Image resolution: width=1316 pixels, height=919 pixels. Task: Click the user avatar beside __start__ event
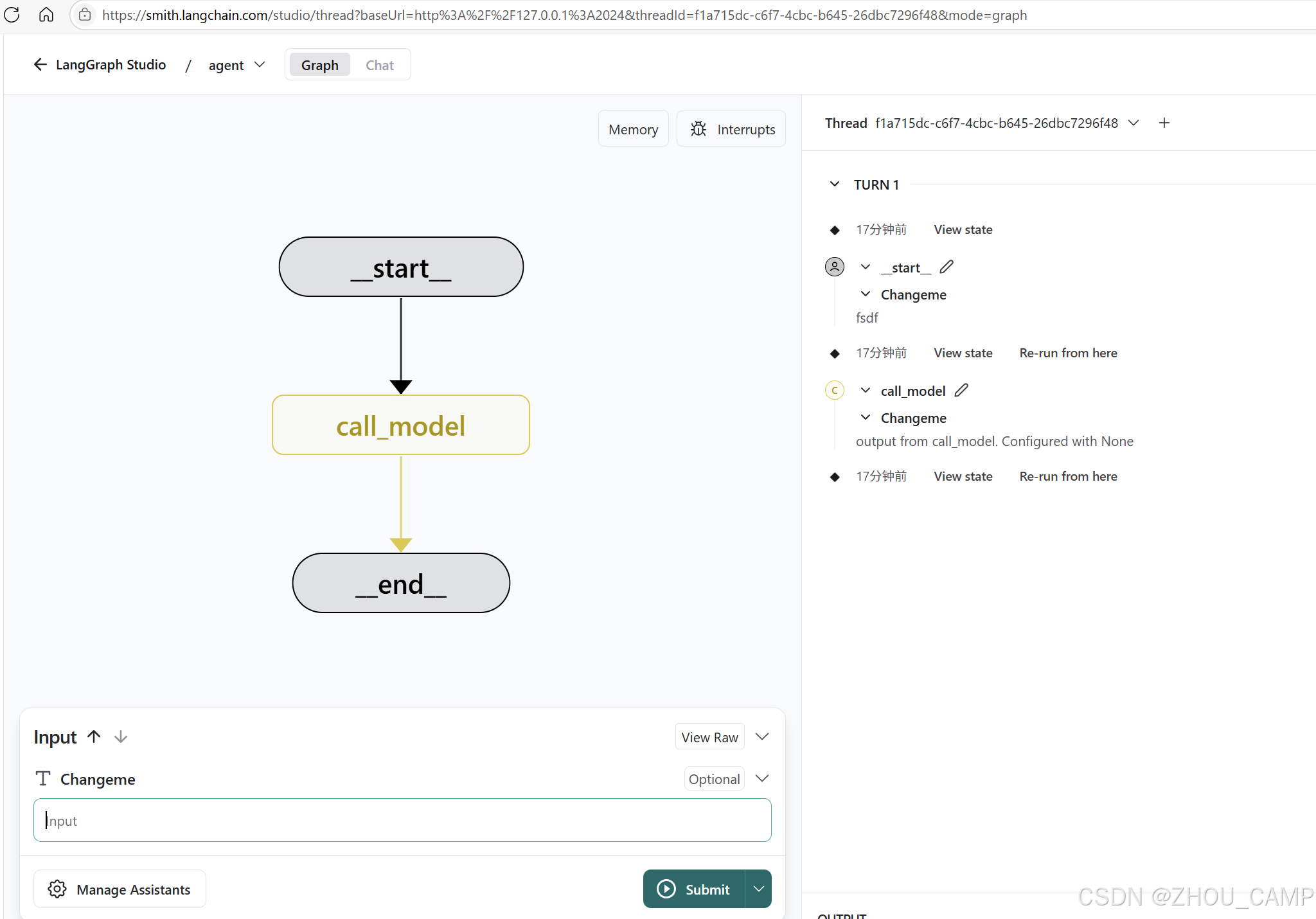pyautogui.click(x=834, y=267)
